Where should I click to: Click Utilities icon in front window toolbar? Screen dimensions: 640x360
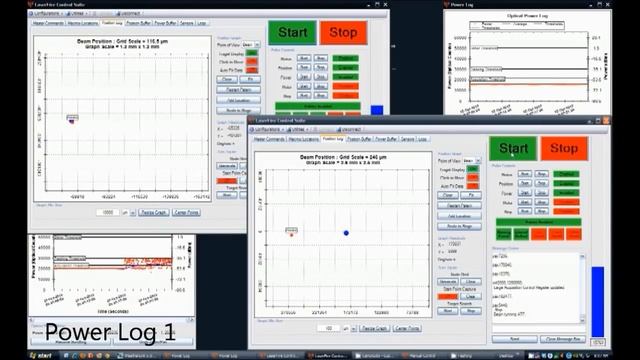(x=289, y=129)
